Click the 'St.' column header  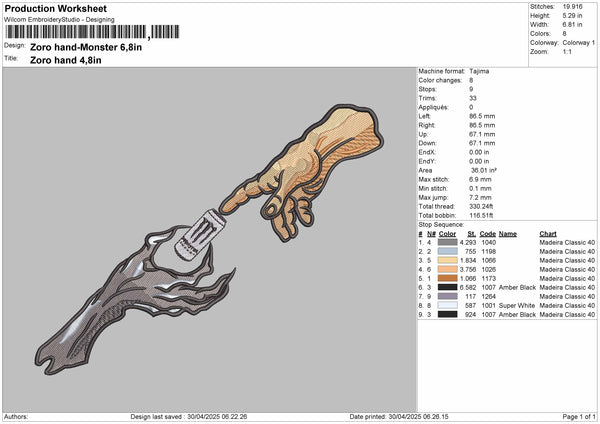471,234
